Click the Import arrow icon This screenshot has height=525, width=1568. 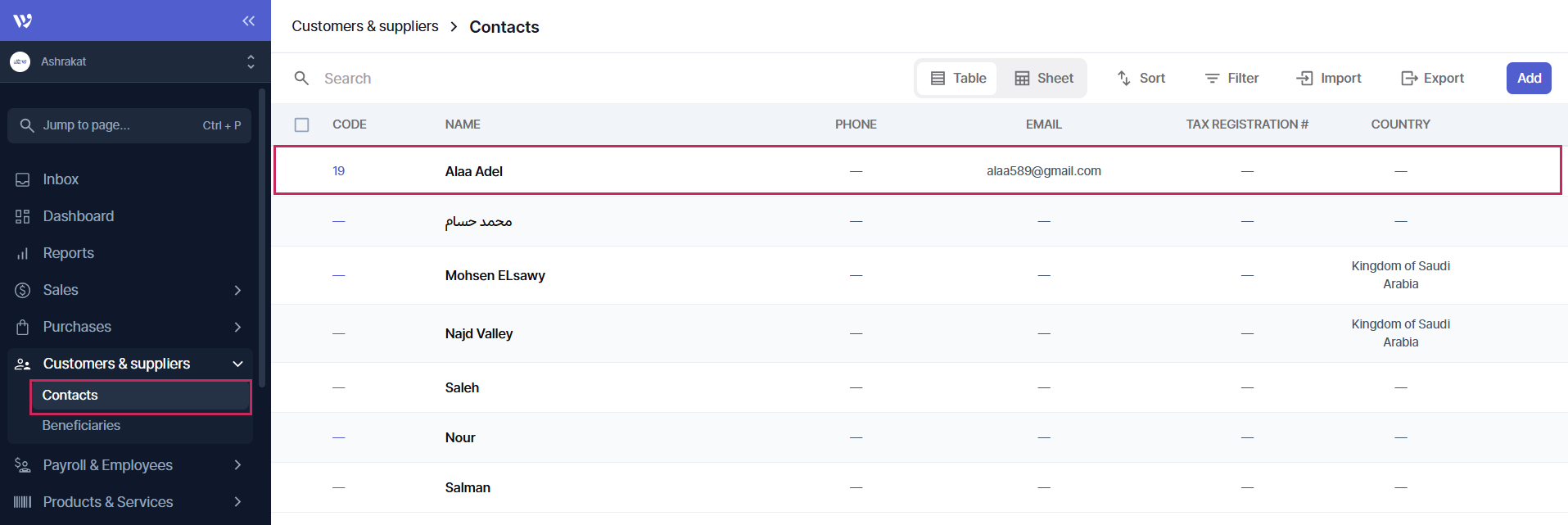(1304, 78)
